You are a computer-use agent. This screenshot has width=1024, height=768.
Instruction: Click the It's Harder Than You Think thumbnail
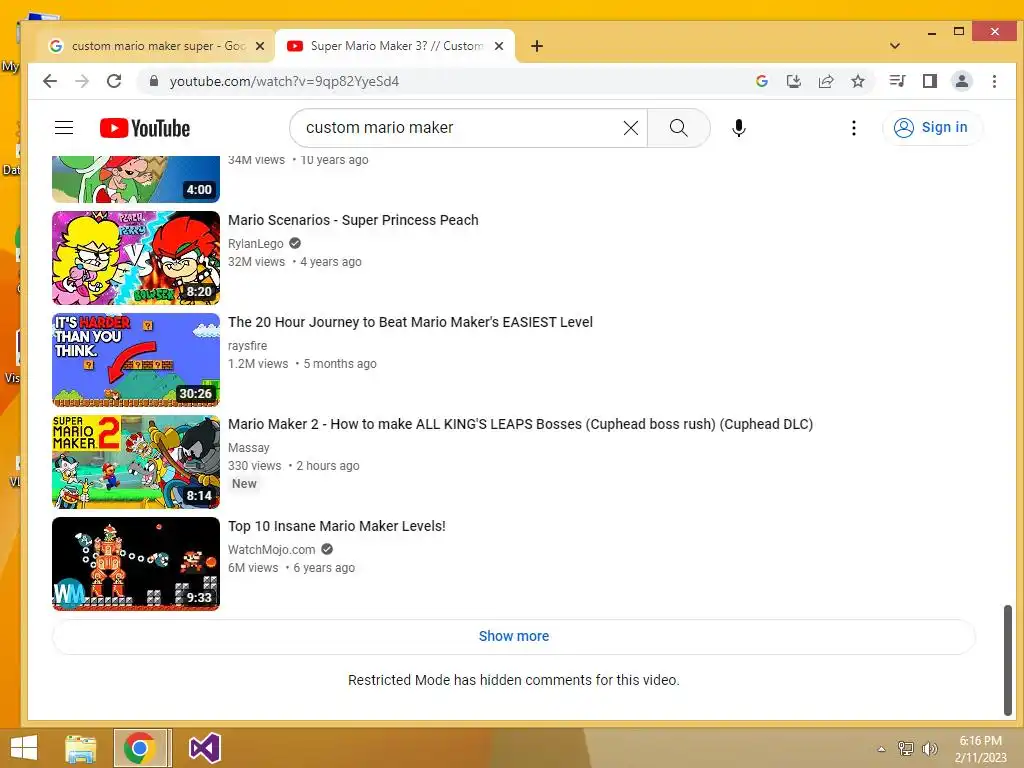pos(136,360)
